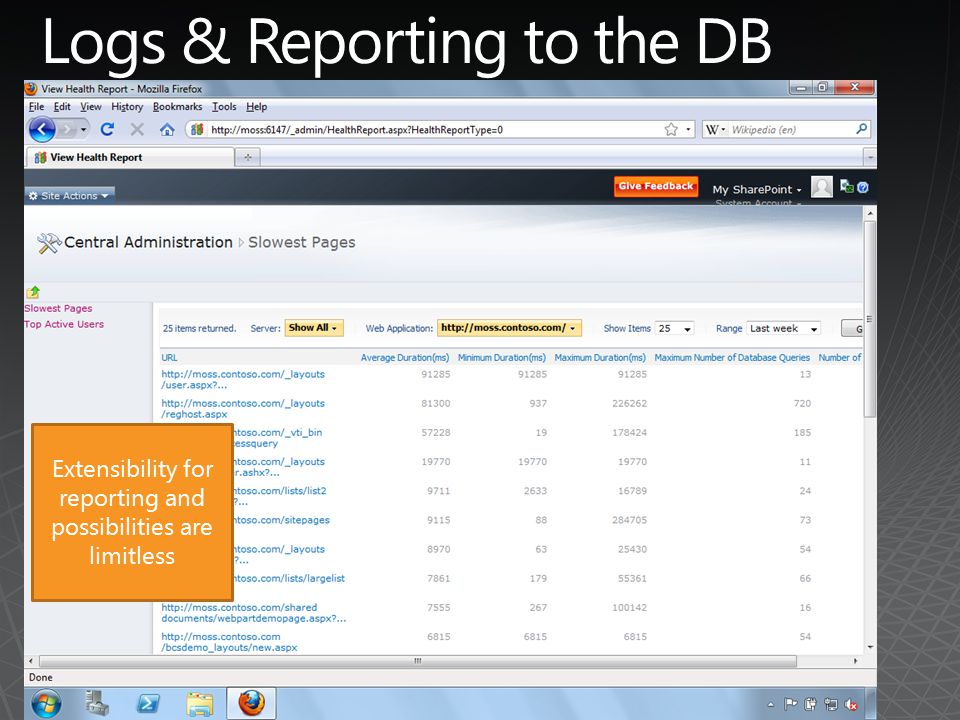Click the site favicon in the address bar

coord(197,129)
